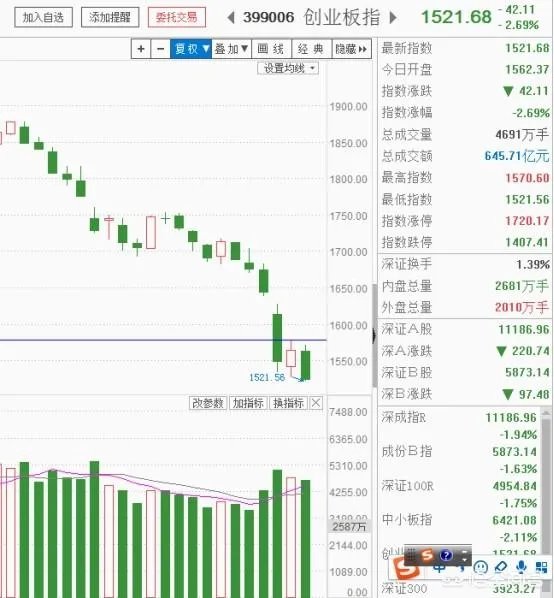The width and height of the screenshot is (554, 598).
Task: Open the 复权 dropdown
Action: coord(191,49)
